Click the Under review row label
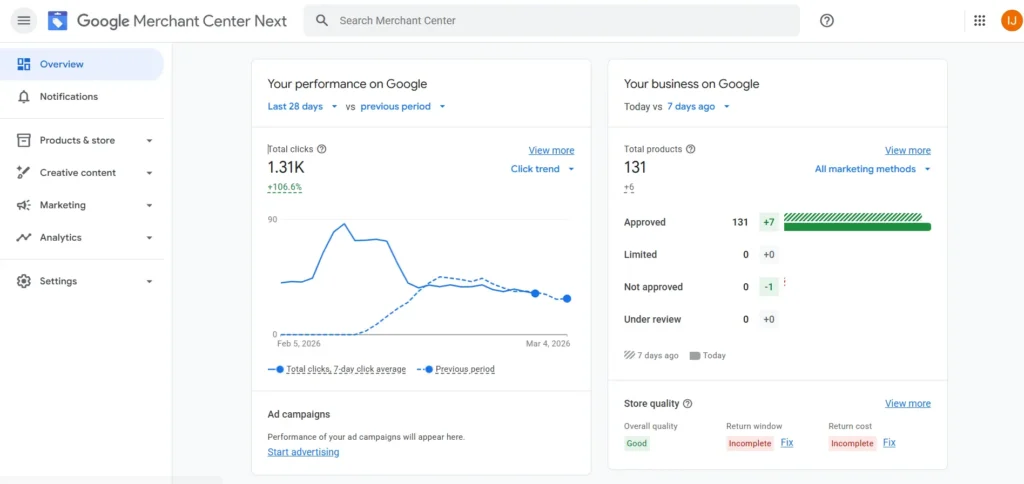Image resolution: width=1024 pixels, height=484 pixels. click(652, 319)
